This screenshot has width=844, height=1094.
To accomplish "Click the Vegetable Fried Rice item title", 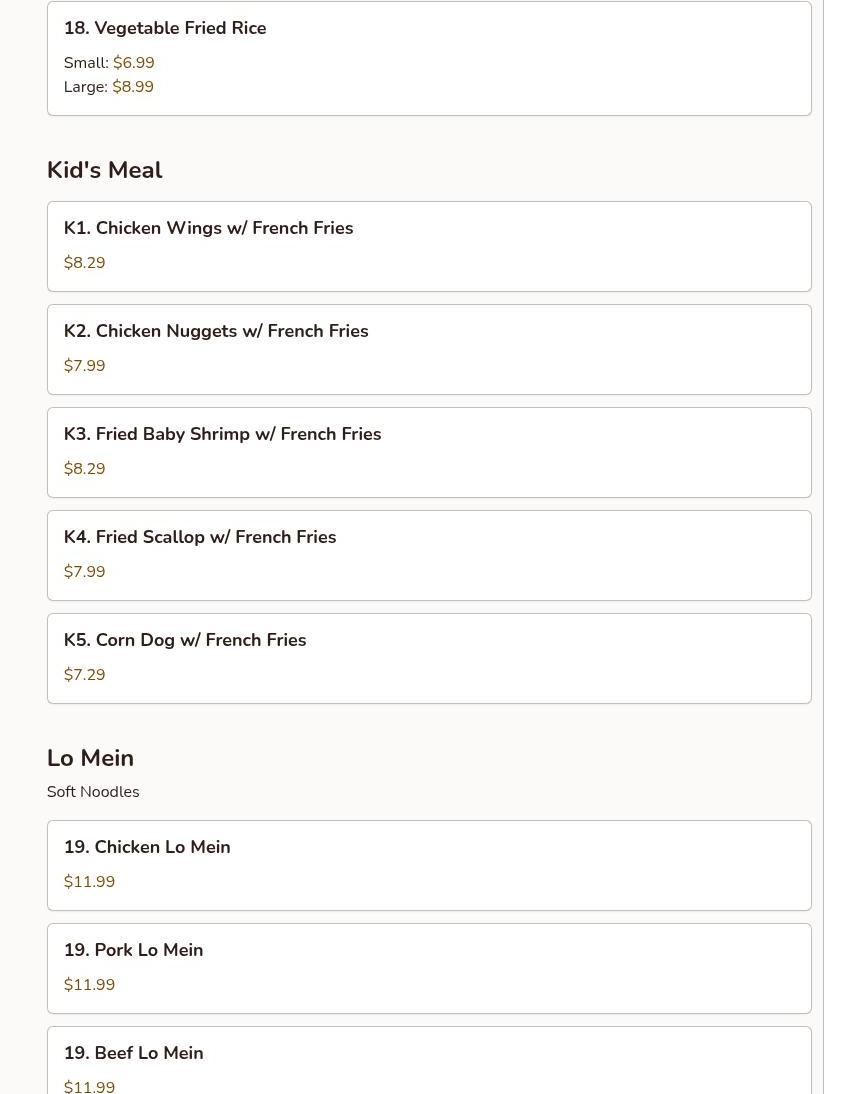I will coord(165,28).
